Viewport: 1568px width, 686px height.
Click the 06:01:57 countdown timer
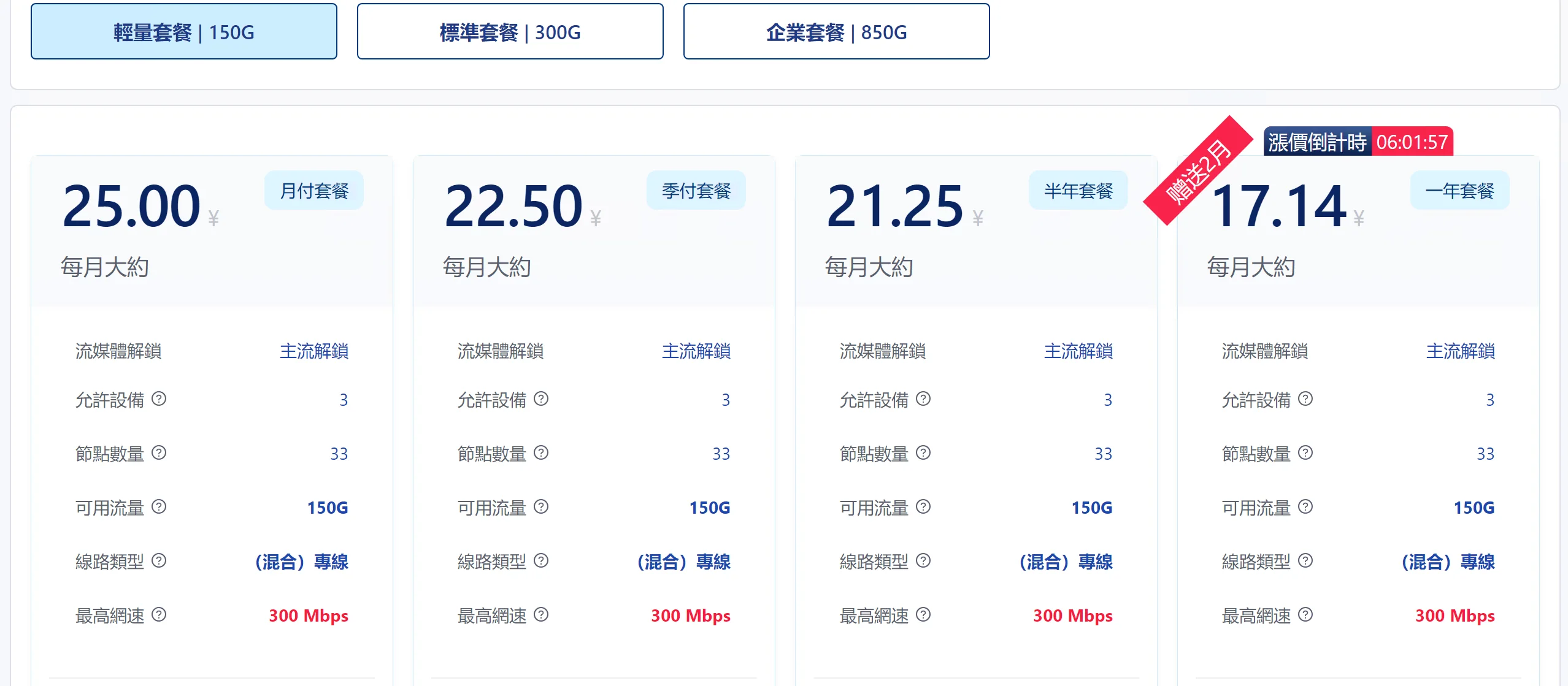click(1412, 142)
